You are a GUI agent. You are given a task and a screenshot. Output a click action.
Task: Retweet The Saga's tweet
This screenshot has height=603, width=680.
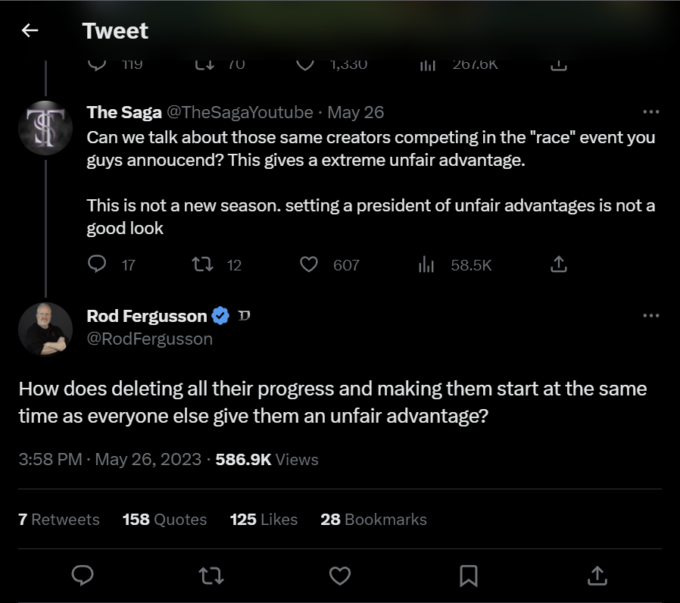click(x=203, y=264)
